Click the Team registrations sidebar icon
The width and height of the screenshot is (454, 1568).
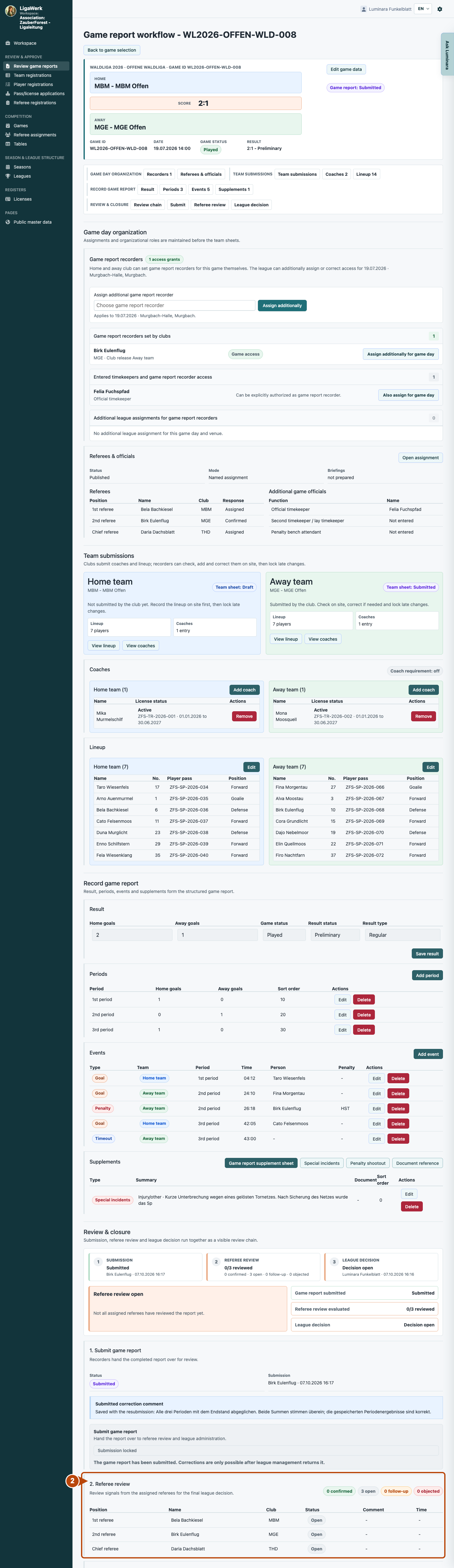coord(8,76)
